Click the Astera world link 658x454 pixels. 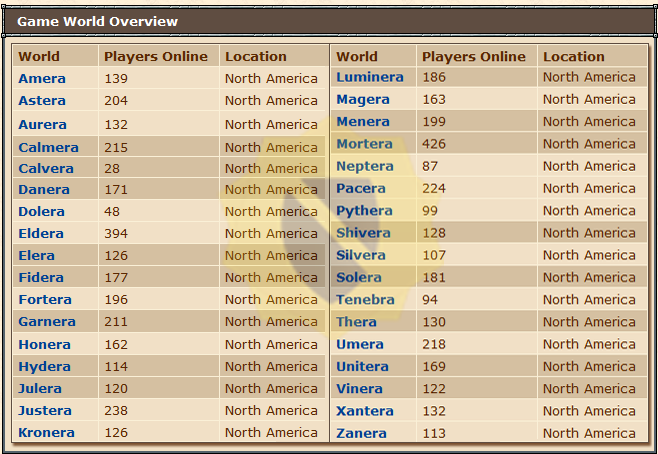42,101
